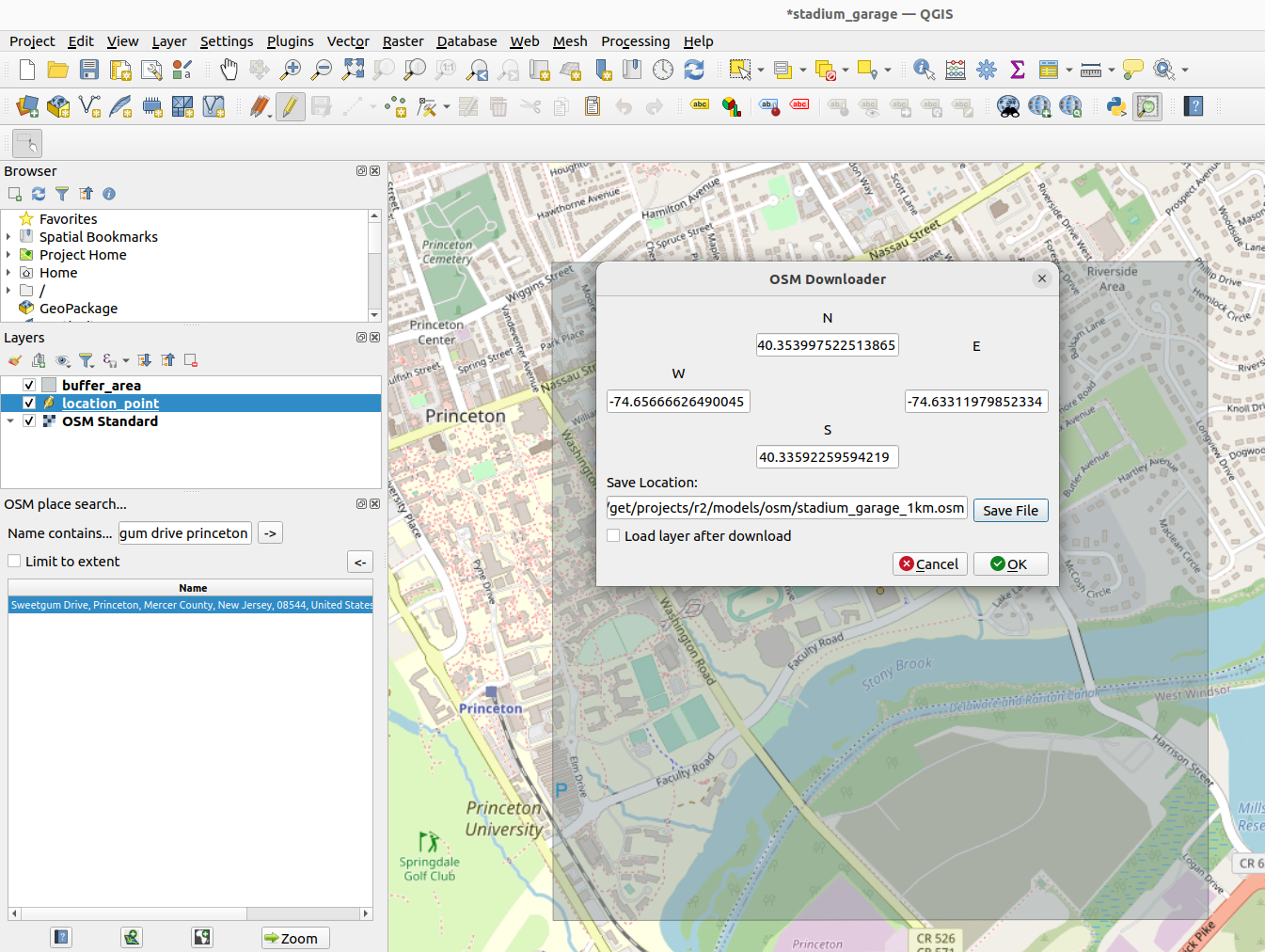
Task: Expand the Project Home browser item
Action: click(x=8, y=255)
